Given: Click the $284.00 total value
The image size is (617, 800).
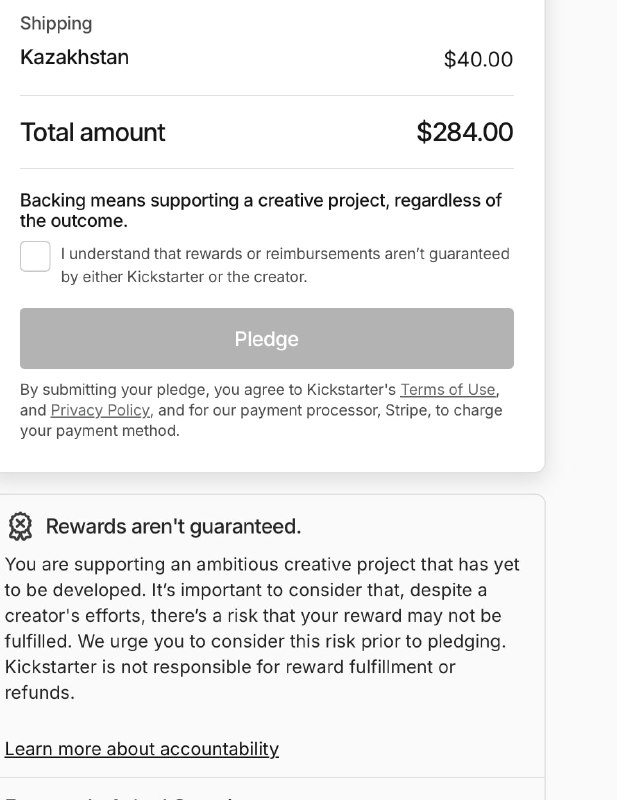Looking at the screenshot, I should coord(464,132).
